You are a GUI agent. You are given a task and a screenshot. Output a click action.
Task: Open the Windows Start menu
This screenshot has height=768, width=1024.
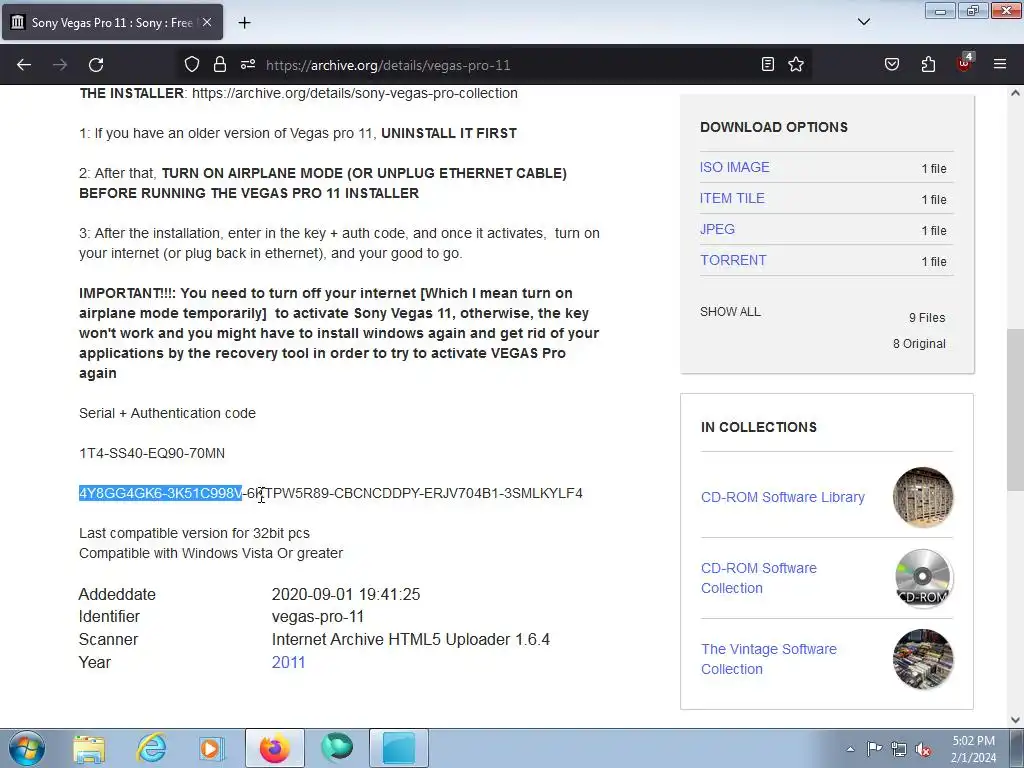27,748
